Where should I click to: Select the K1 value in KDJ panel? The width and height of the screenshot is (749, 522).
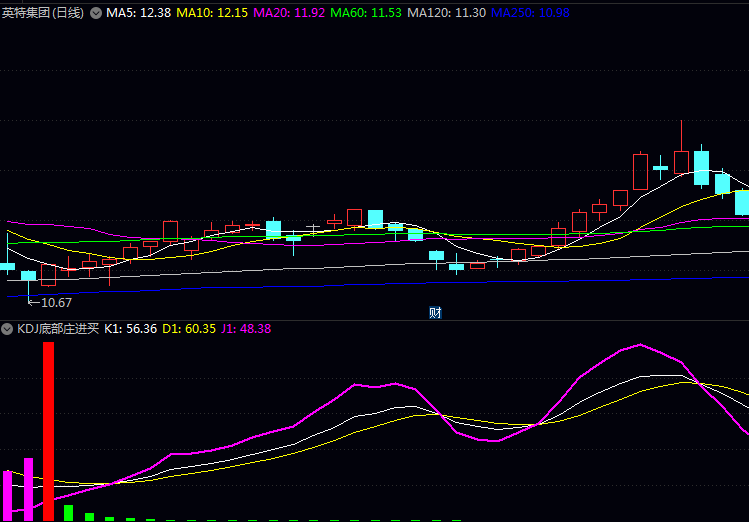[131, 328]
